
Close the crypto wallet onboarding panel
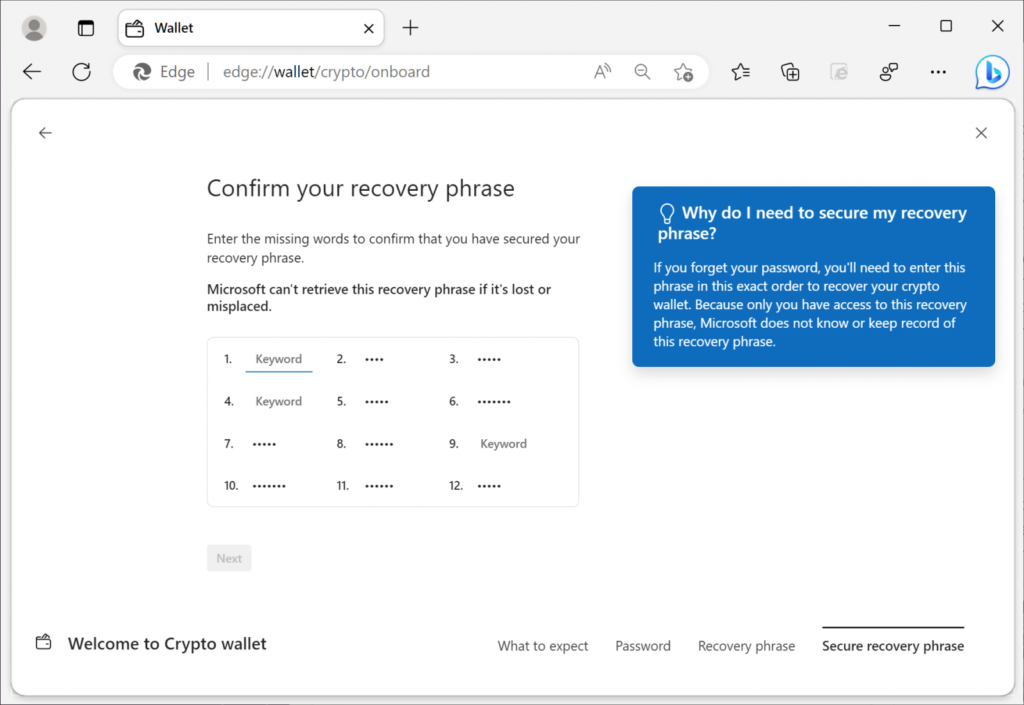pyautogui.click(x=981, y=133)
